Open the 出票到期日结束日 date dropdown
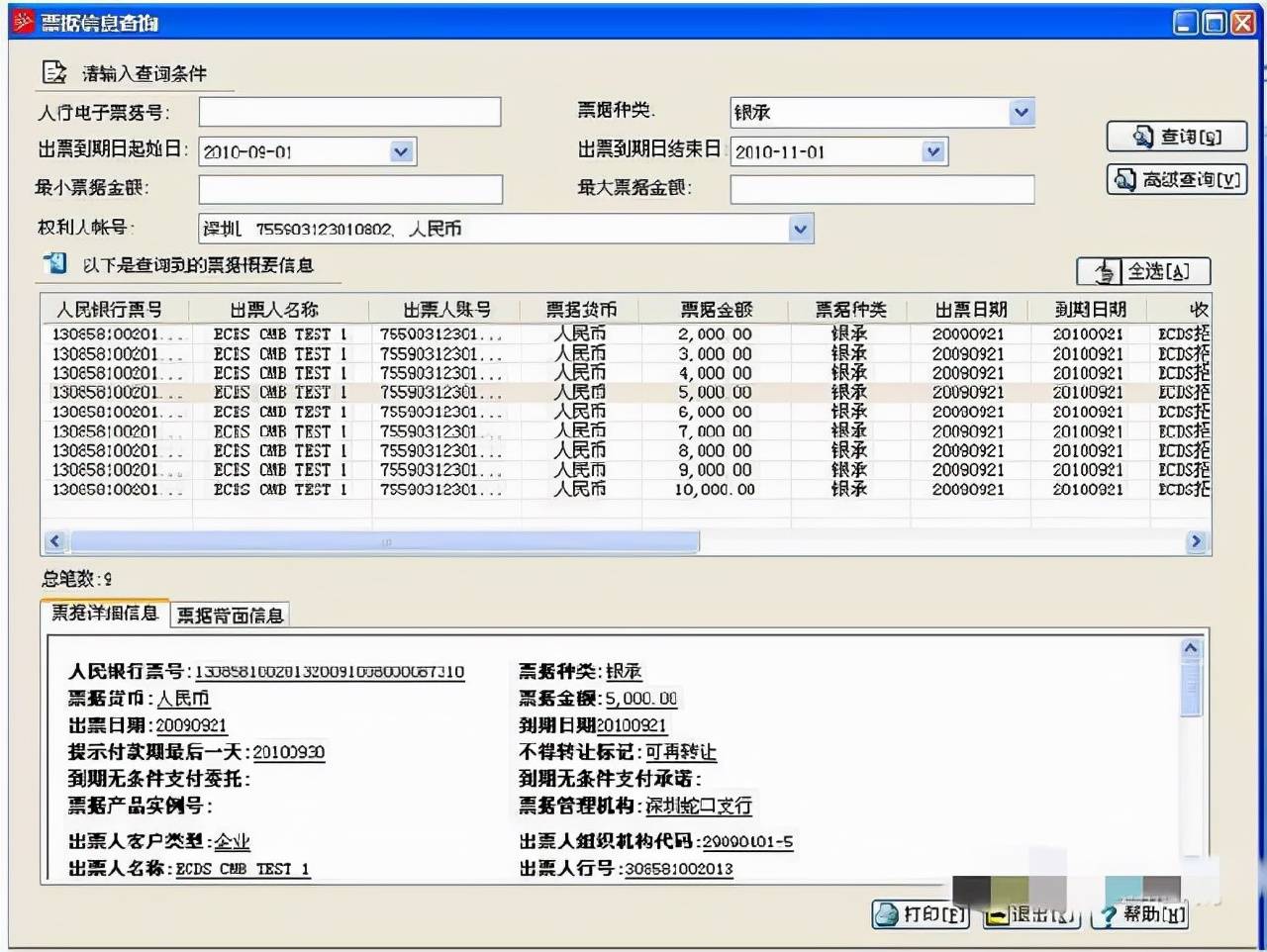The height and width of the screenshot is (952, 1267). click(x=933, y=151)
